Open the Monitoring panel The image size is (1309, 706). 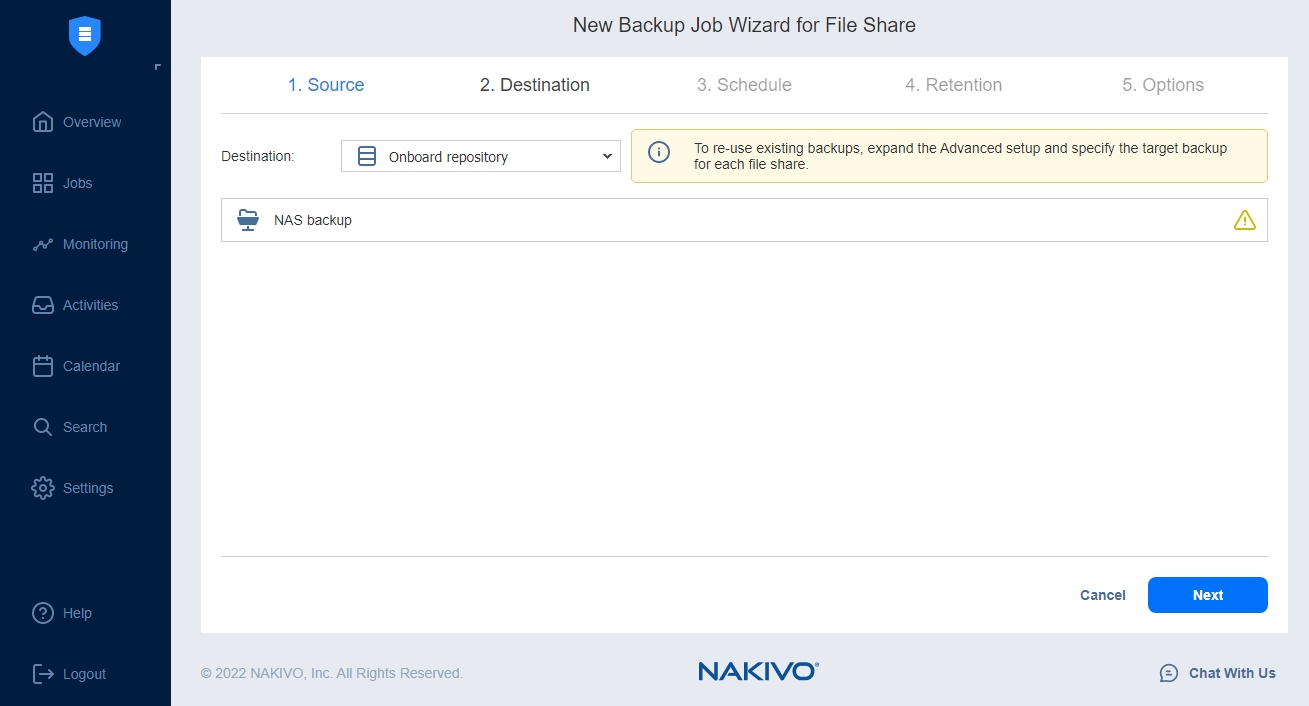(43, 243)
